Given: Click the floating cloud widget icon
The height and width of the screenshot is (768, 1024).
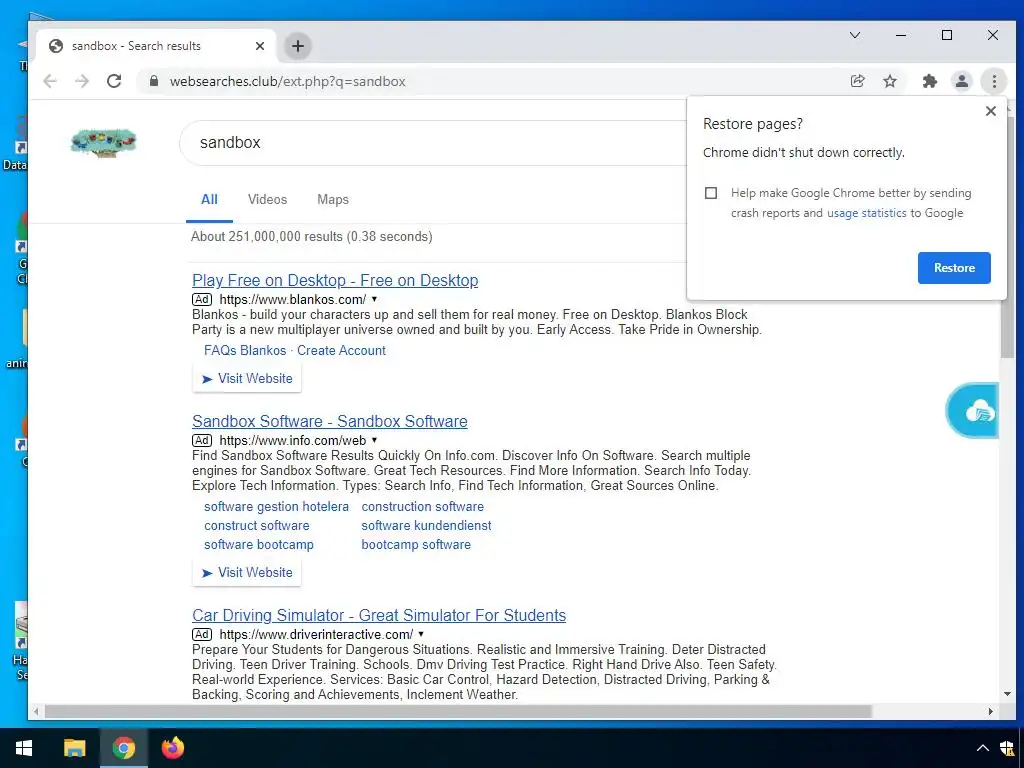Looking at the screenshot, I should point(972,410).
